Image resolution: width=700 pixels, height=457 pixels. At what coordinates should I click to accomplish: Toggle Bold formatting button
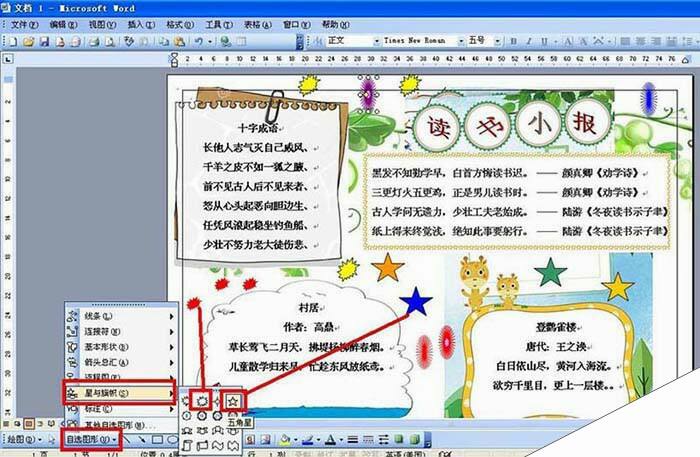pyautogui.click(x=513, y=41)
